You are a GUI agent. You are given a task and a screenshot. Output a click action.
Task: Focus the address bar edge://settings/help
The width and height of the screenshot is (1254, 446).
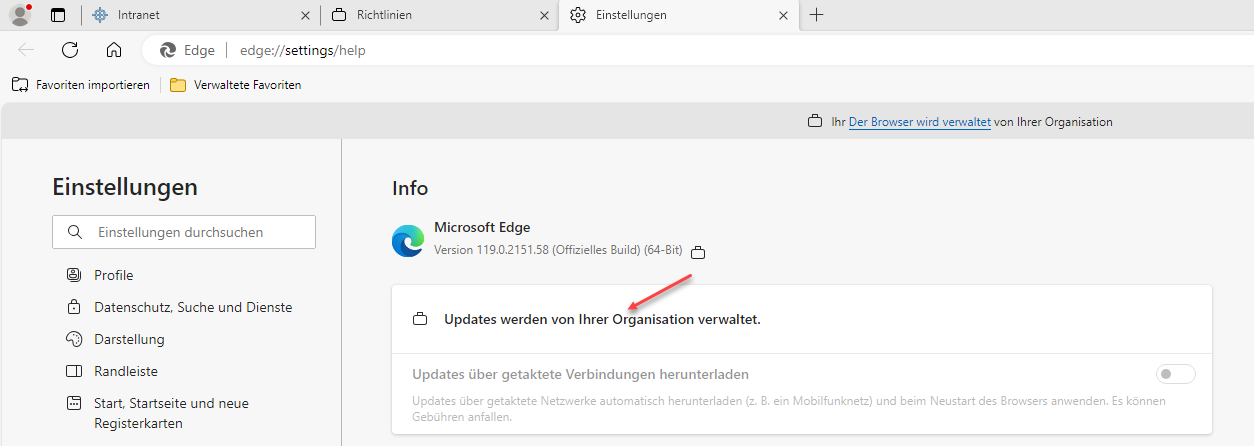coord(302,50)
